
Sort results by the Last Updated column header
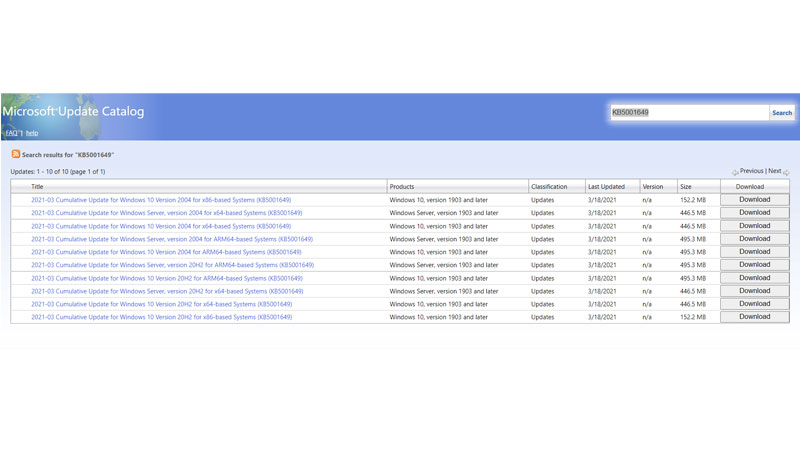[606, 187]
